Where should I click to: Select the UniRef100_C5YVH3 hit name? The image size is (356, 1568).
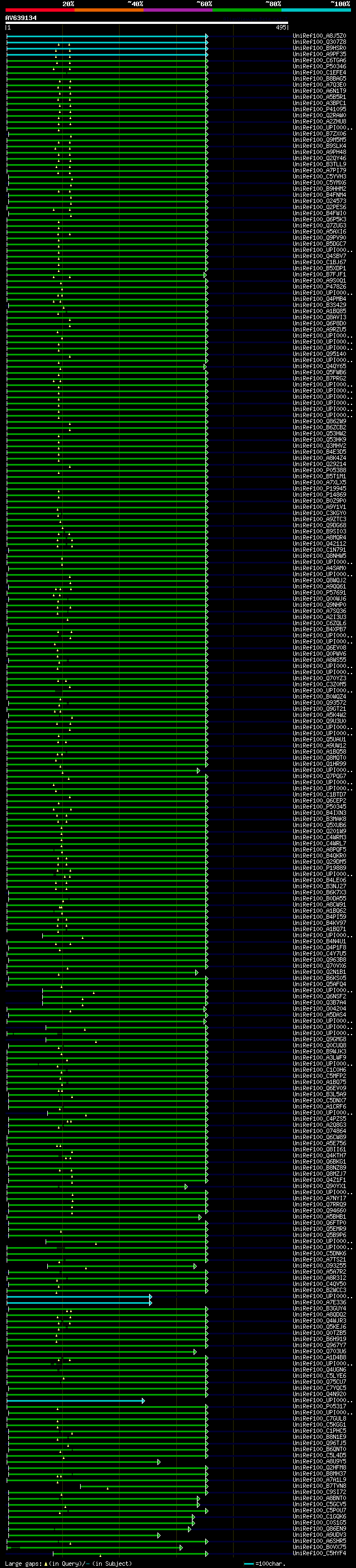pyautogui.click(x=319, y=176)
